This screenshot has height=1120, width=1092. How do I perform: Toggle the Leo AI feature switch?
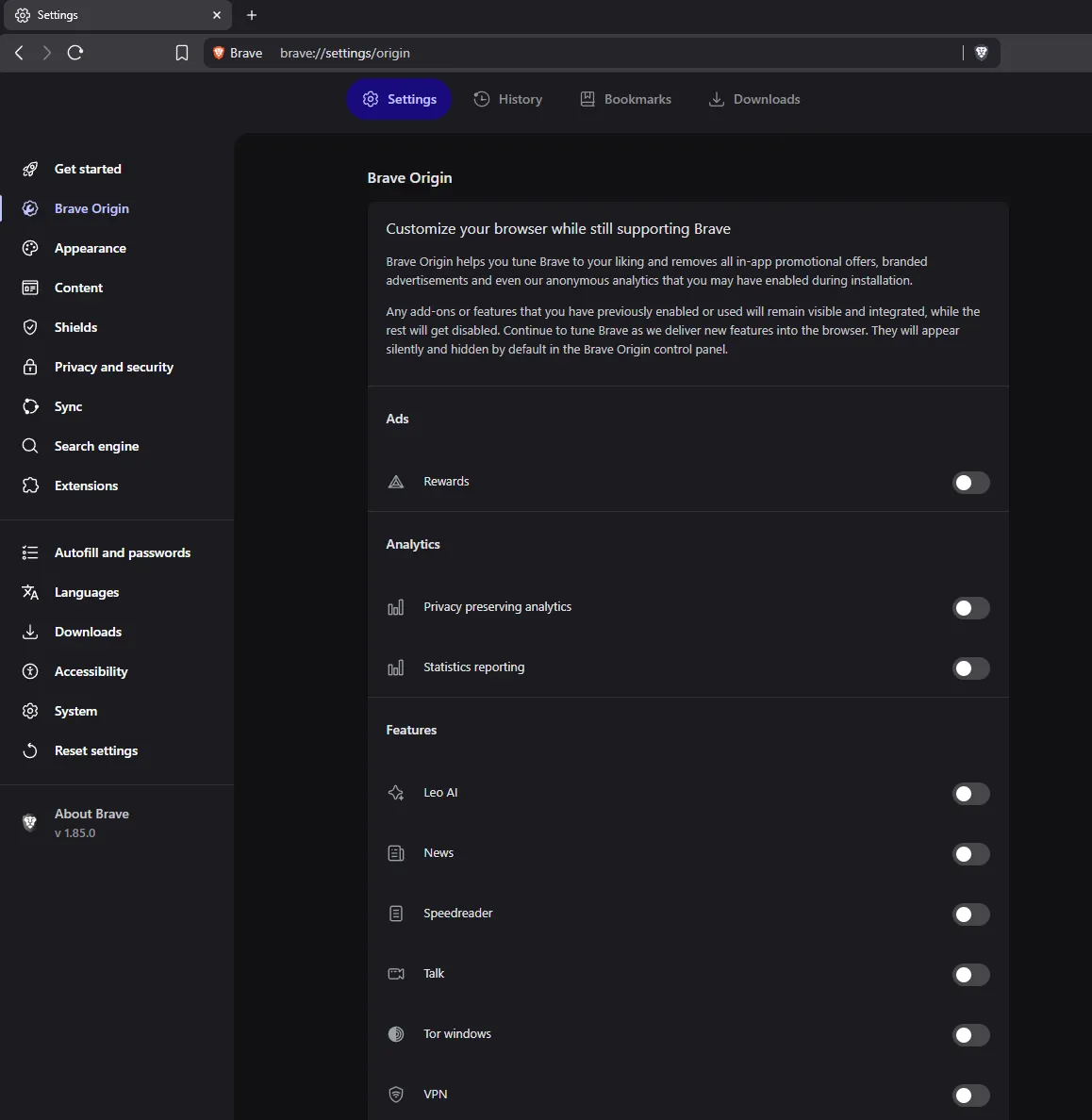point(970,794)
